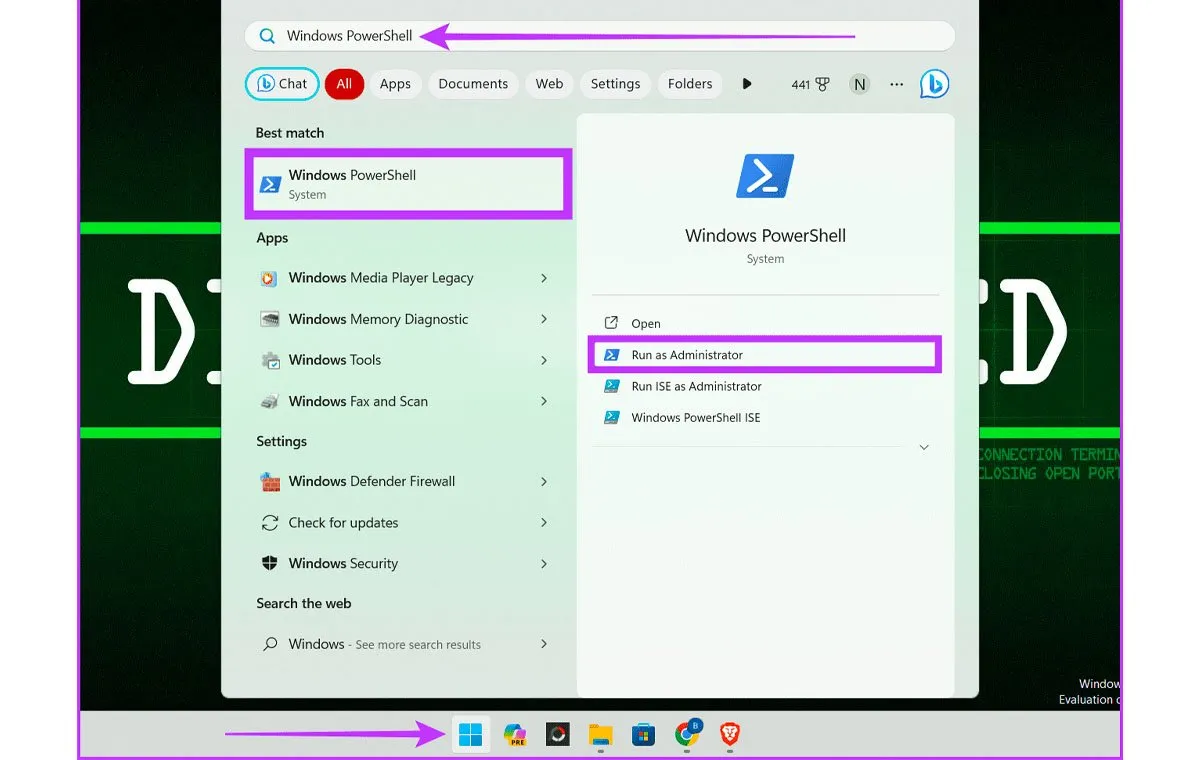Switch to the Apps filter tab
Image resolution: width=1200 pixels, height=760 pixels.
pos(395,84)
